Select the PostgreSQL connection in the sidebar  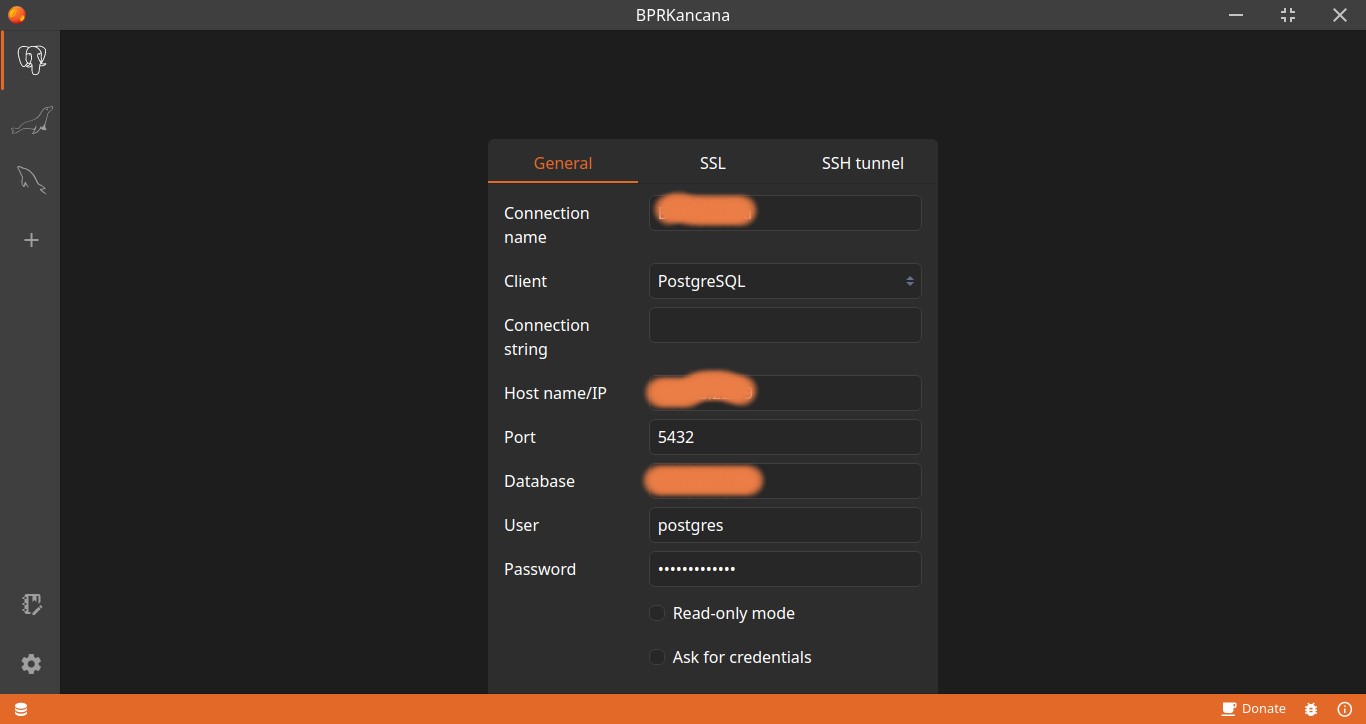coord(31,60)
